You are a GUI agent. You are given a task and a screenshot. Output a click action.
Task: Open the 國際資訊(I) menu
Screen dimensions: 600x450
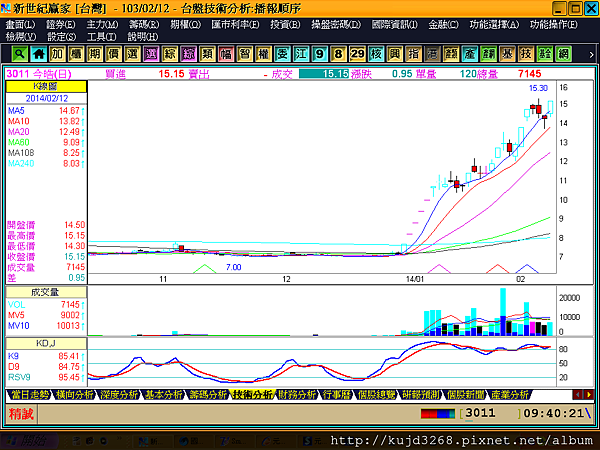pos(395,25)
